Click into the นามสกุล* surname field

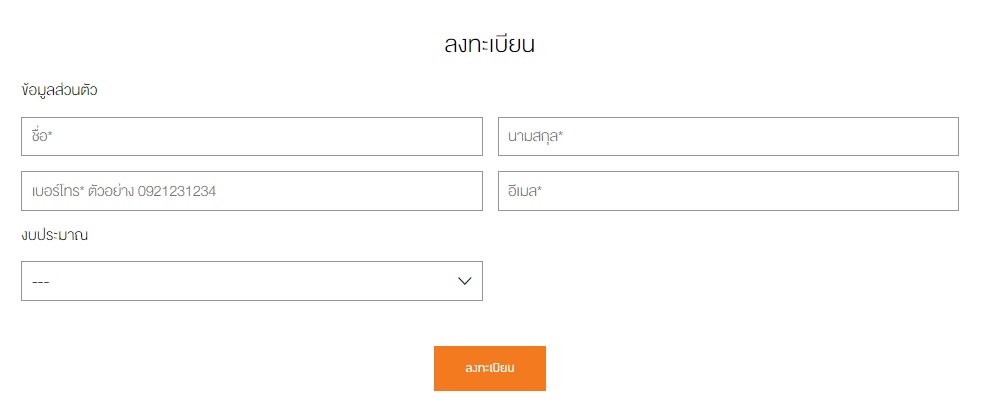(x=728, y=137)
